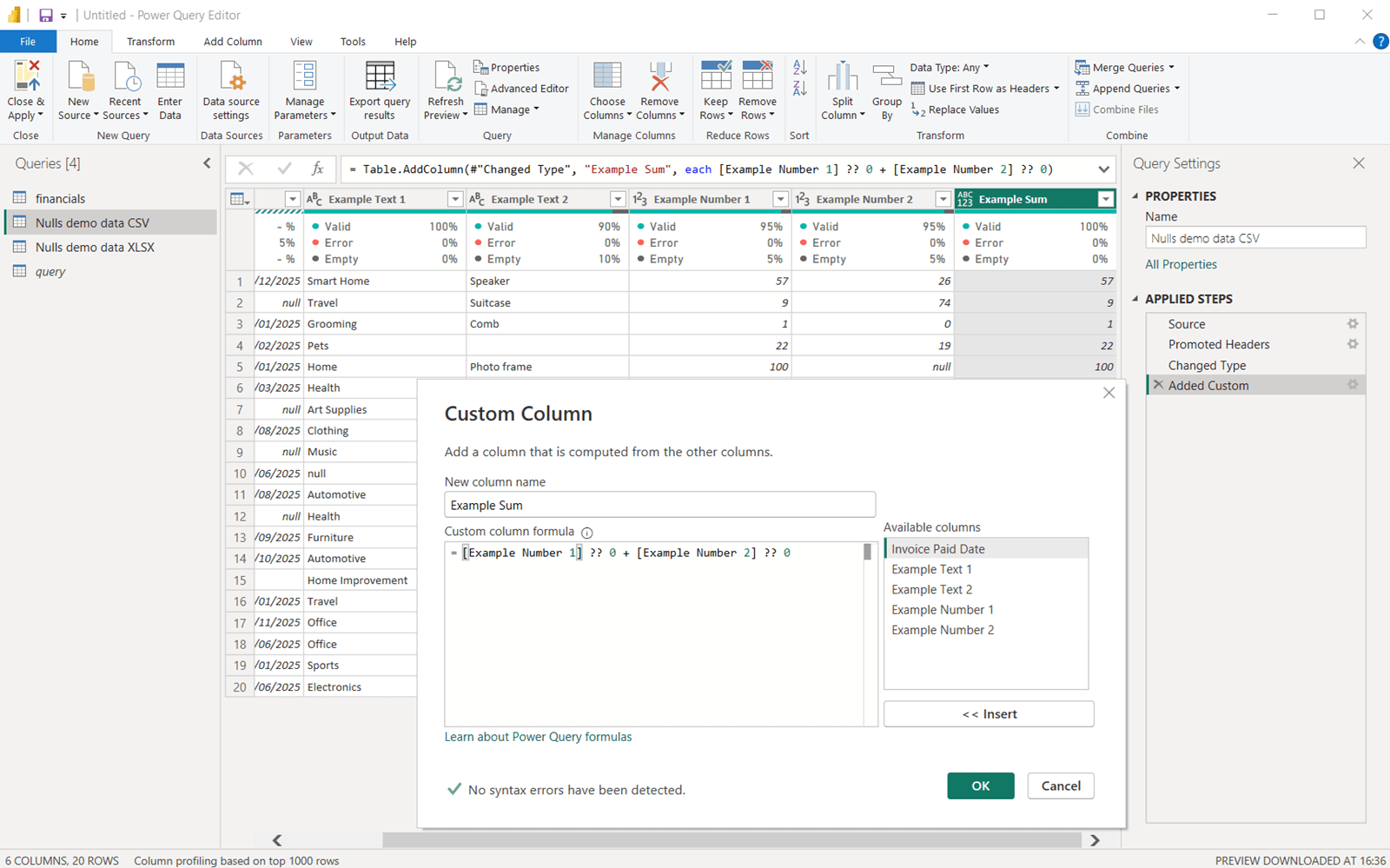Viewport: 1390px width, 868px height.
Task: Select Invoice Paid Date in Available columns
Action: pos(937,548)
